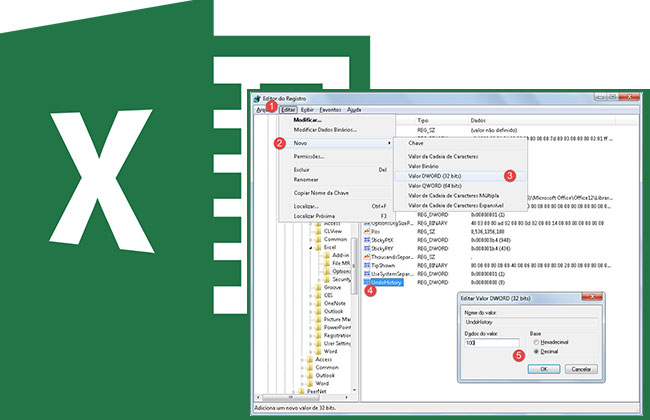Image resolution: width=650 pixels, height=420 pixels.
Task: Click the PowerPoint folder icon
Action: coord(318,328)
